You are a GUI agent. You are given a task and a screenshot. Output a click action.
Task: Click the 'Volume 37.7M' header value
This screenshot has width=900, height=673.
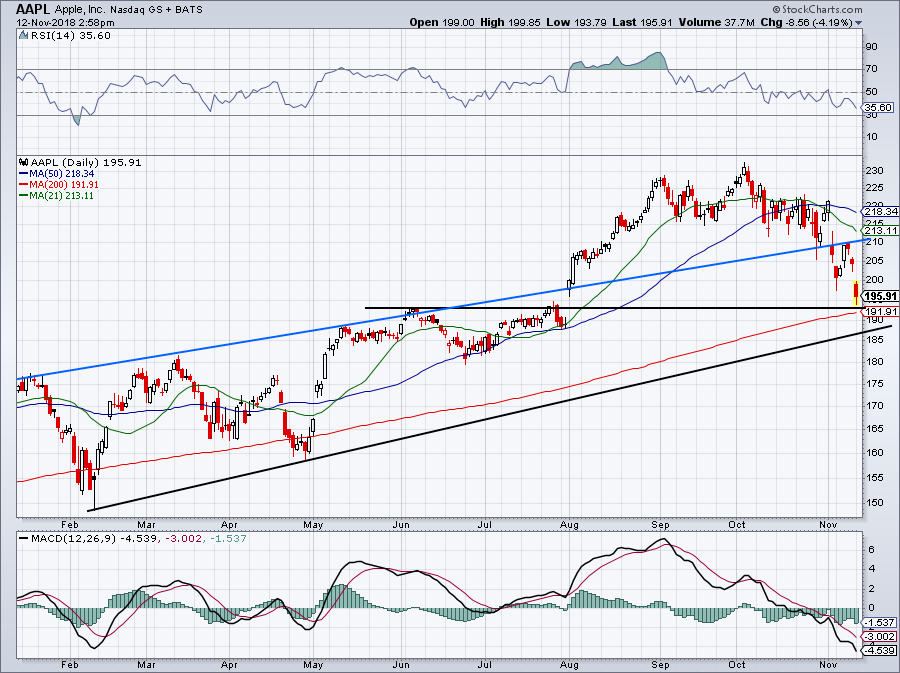[717, 22]
